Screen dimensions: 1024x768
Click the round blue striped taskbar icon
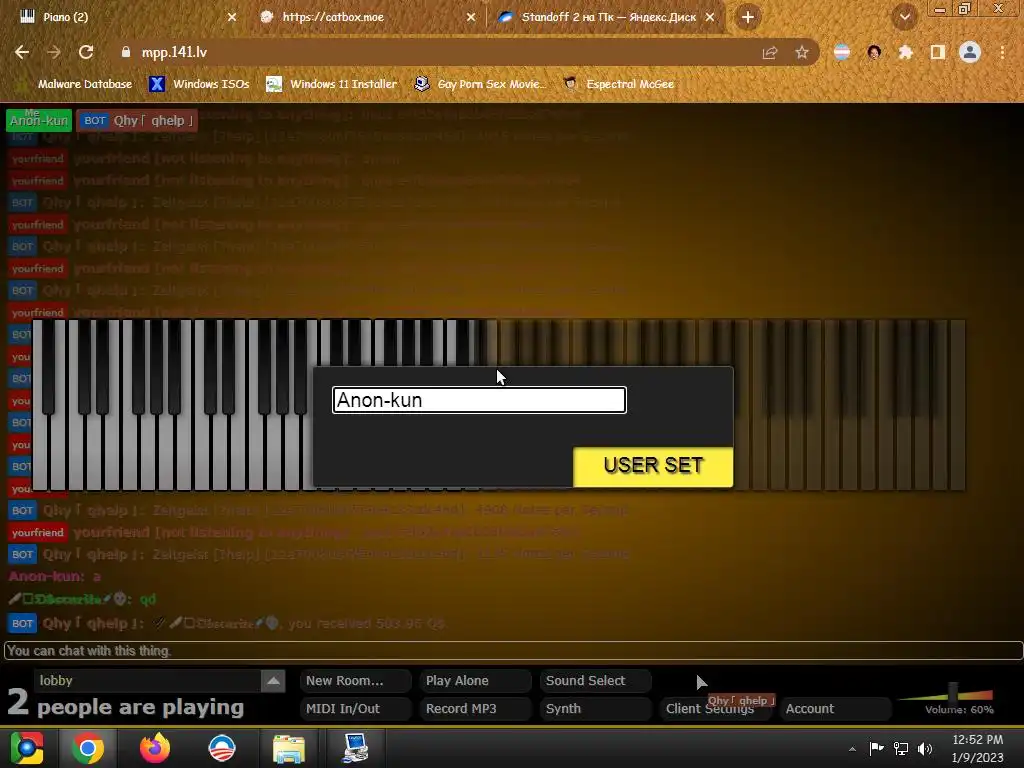[222, 748]
